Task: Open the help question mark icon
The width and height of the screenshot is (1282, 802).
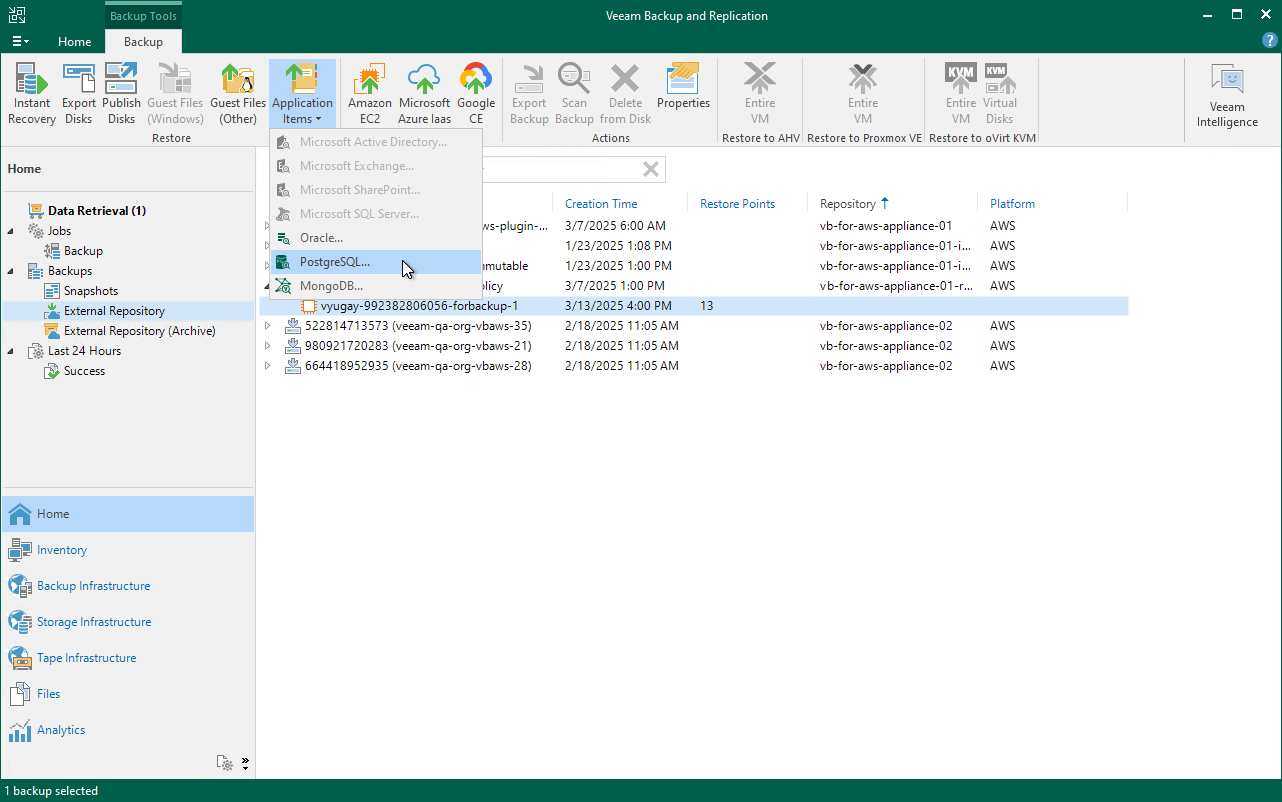Action: point(1270,40)
